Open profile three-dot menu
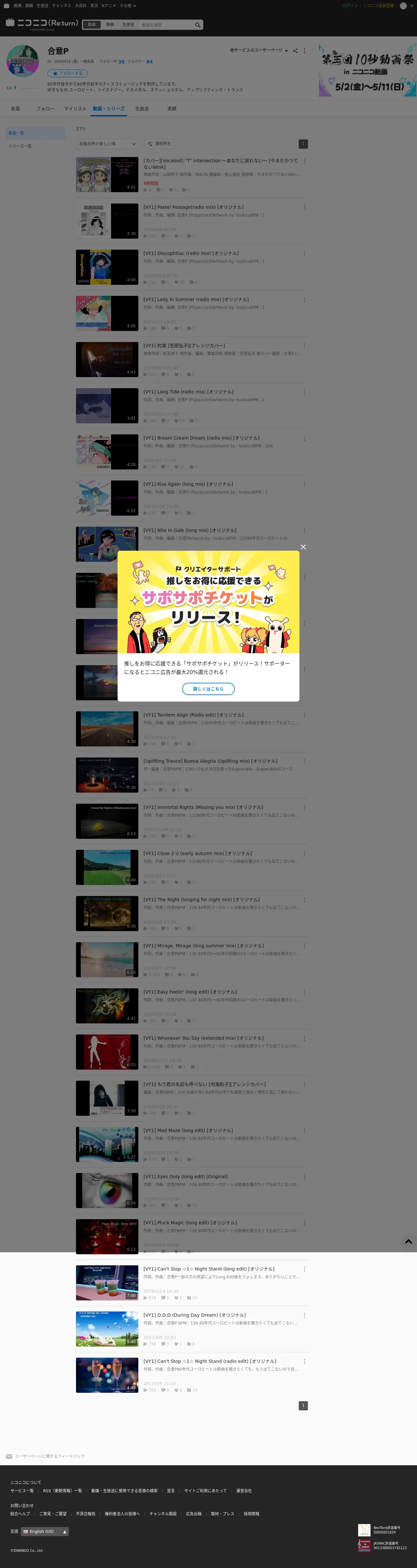Screen dimensions: 417x1568 point(305,50)
